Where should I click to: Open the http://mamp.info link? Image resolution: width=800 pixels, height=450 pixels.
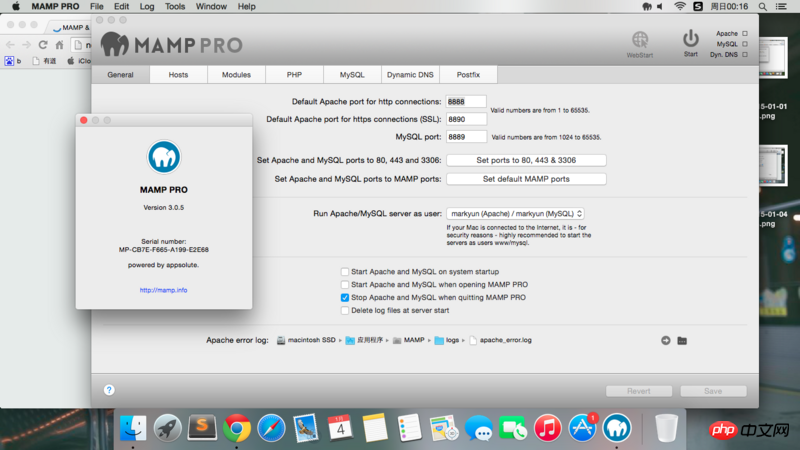(163, 290)
